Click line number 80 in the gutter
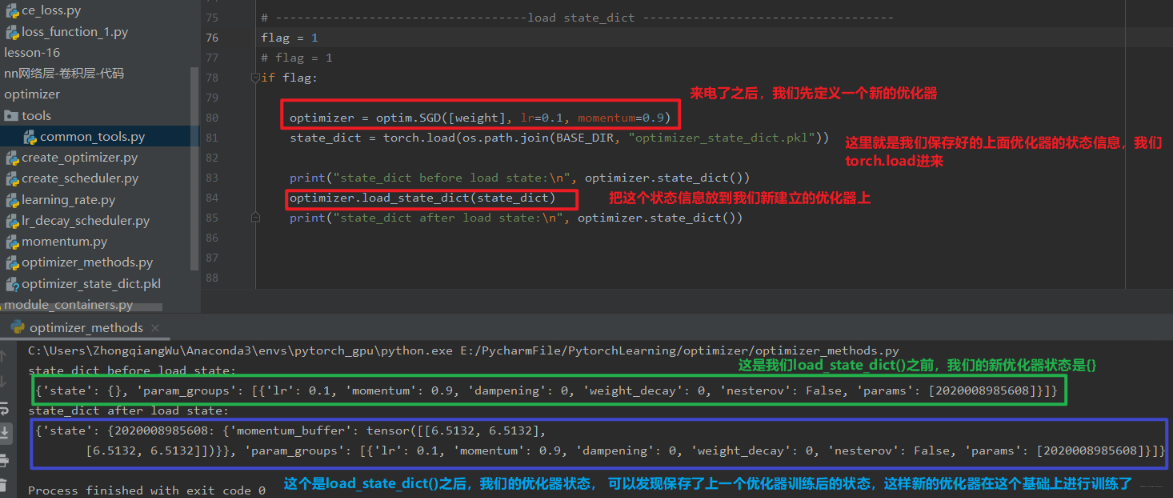The image size is (1173, 498). pos(212,118)
